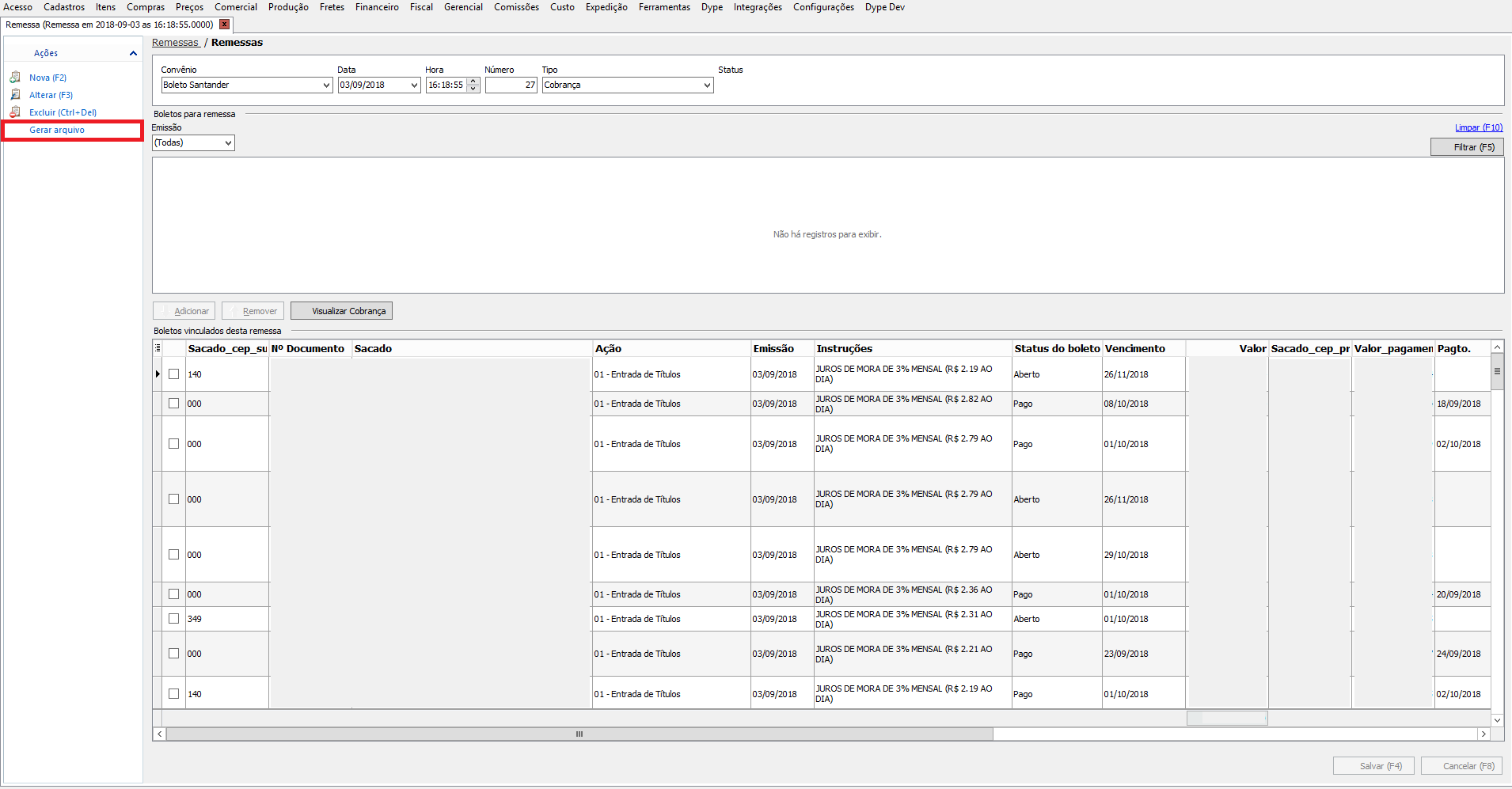This screenshot has width=1512, height=789.
Task: Open the Expedição menu
Action: tap(606, 7)
